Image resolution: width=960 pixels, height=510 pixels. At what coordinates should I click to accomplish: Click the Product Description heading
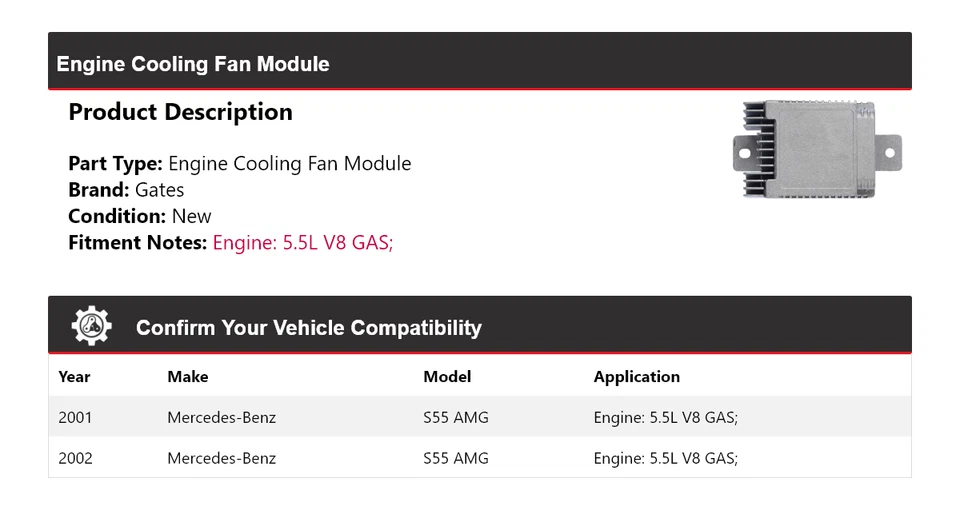tap(180, 112)
